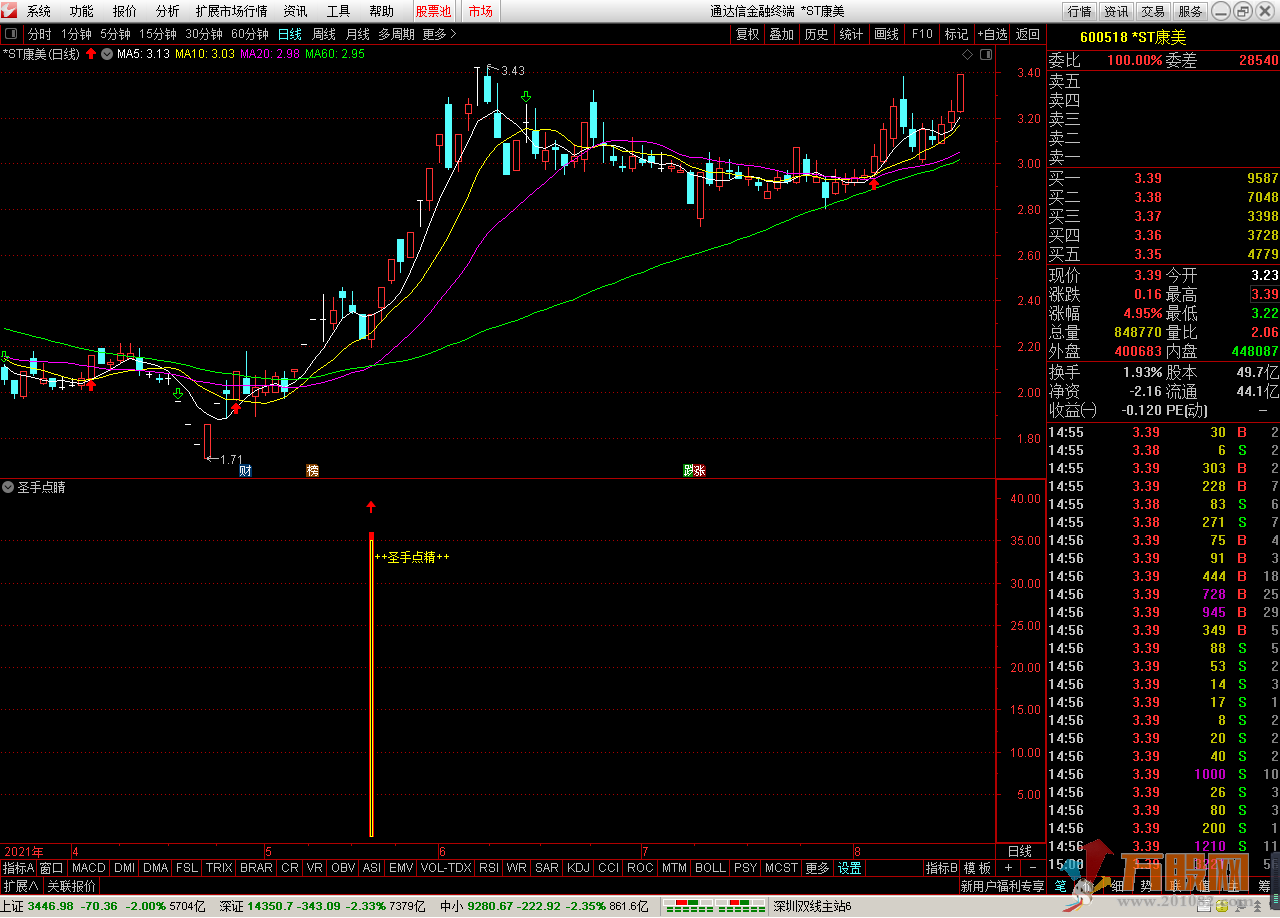Click the plus zoom-in button
The height and width of the screenshot is (918, 1280).
(x=1008, y=868)
